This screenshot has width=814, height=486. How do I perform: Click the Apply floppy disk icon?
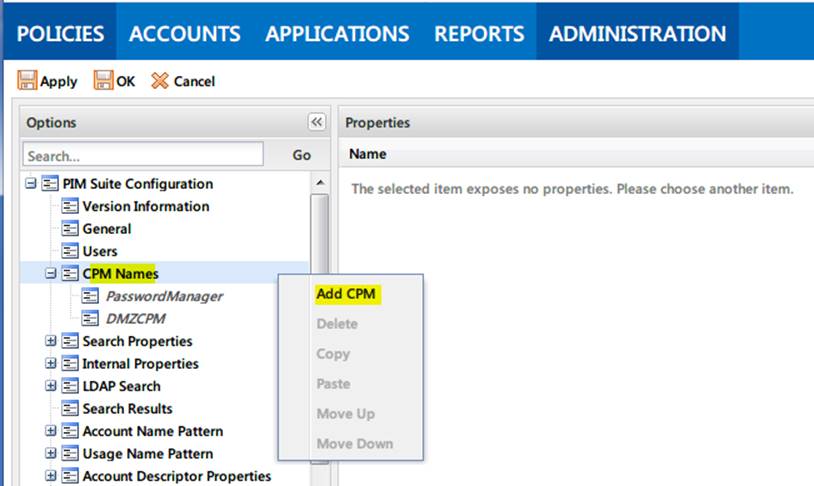coord(27,80)
